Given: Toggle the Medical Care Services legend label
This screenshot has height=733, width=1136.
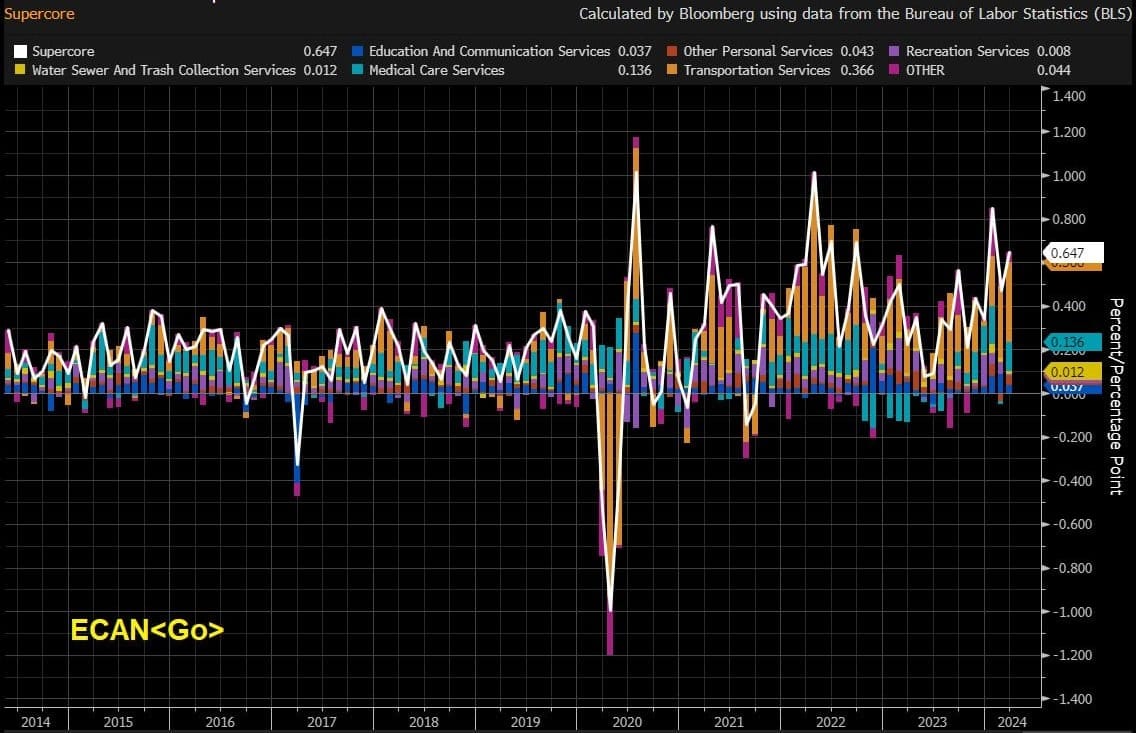Looking at the screenshot, I should point(436,70).
